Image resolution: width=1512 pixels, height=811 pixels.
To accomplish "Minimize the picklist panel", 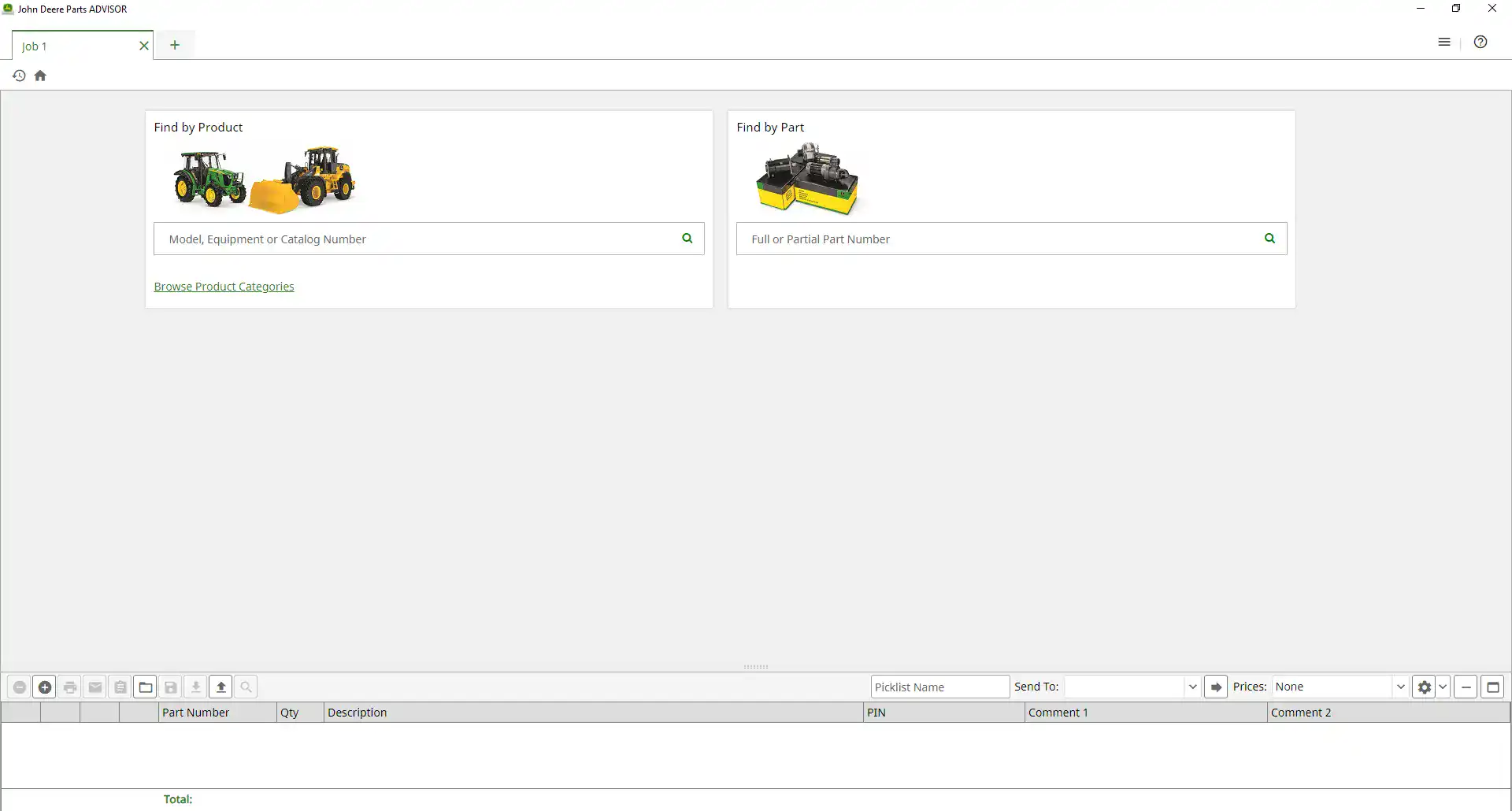I will coord(1466,687).
